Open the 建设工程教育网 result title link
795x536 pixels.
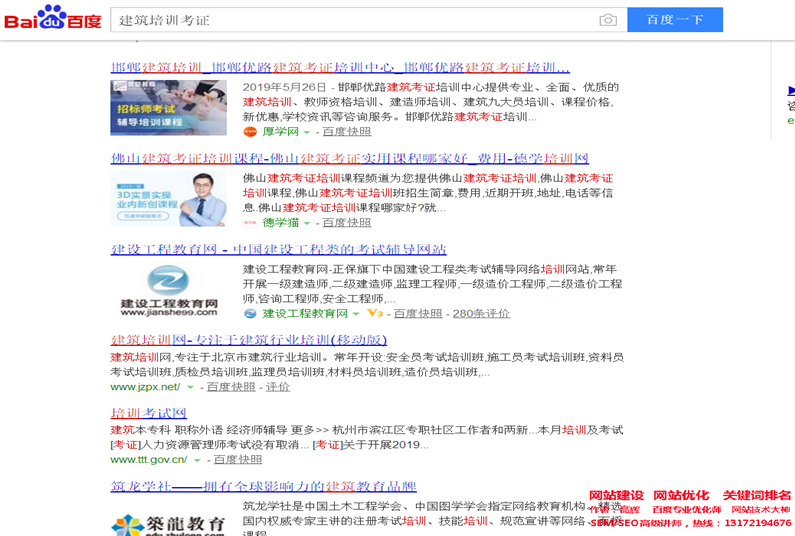(x=278, y=249)
